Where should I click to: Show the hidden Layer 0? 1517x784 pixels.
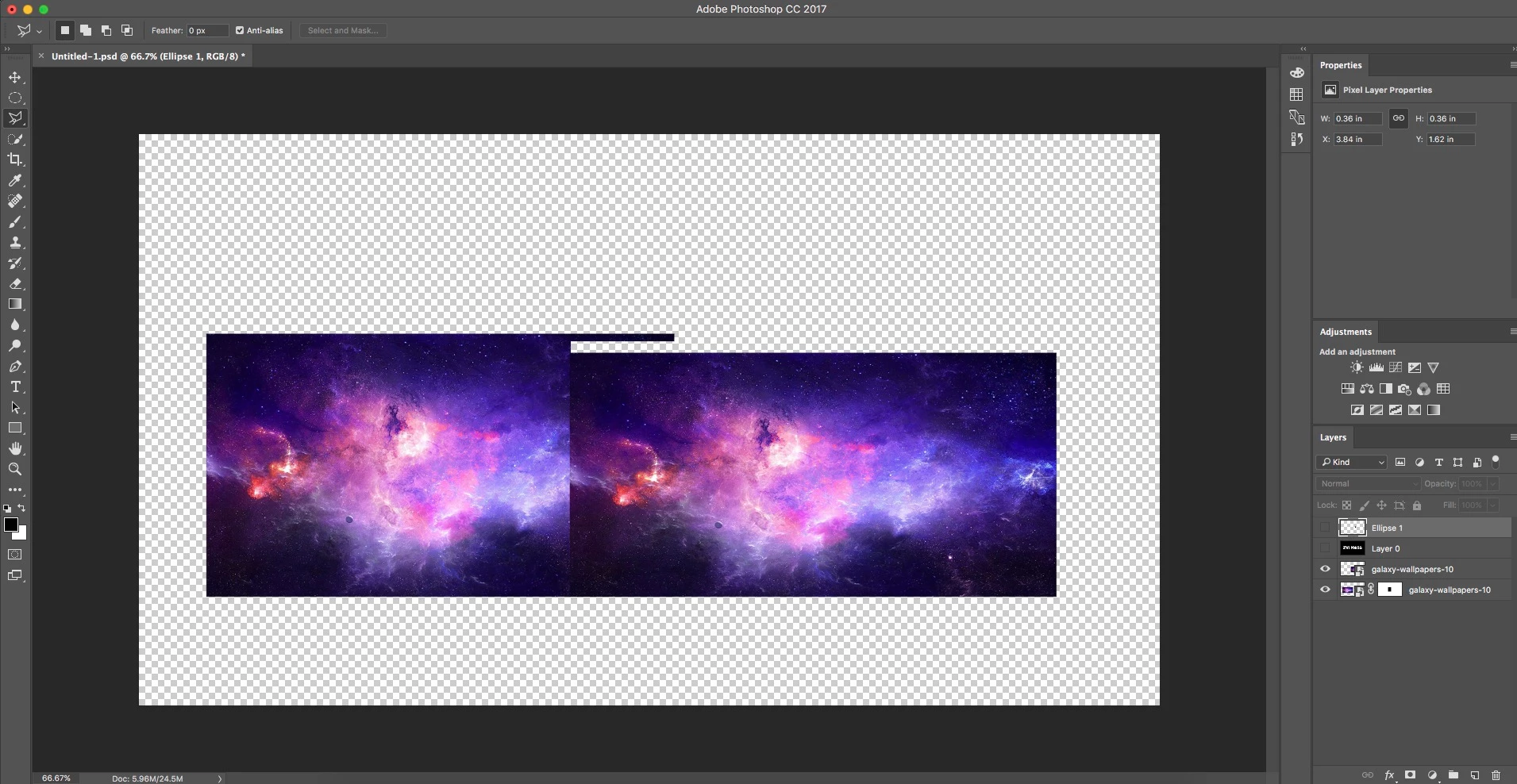coord(1324,548)
